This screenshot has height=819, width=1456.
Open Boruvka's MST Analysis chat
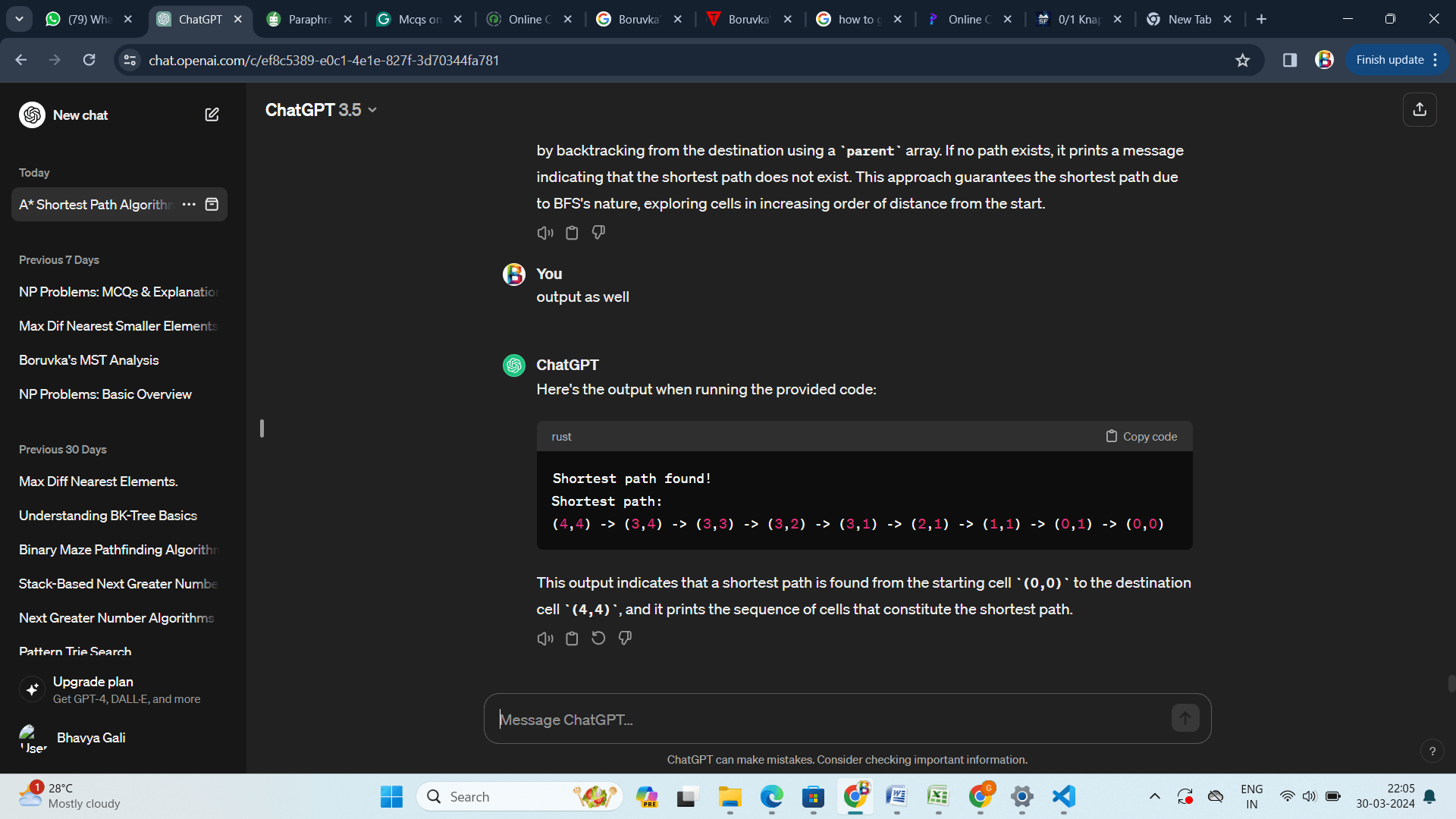point(119,360)
